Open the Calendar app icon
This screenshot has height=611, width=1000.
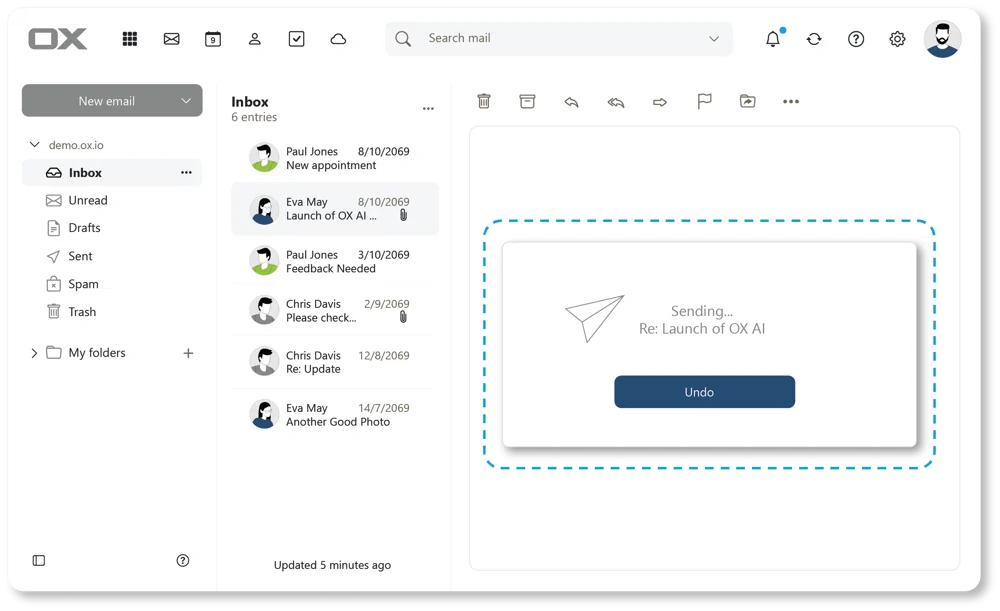[x=213, y=39]
